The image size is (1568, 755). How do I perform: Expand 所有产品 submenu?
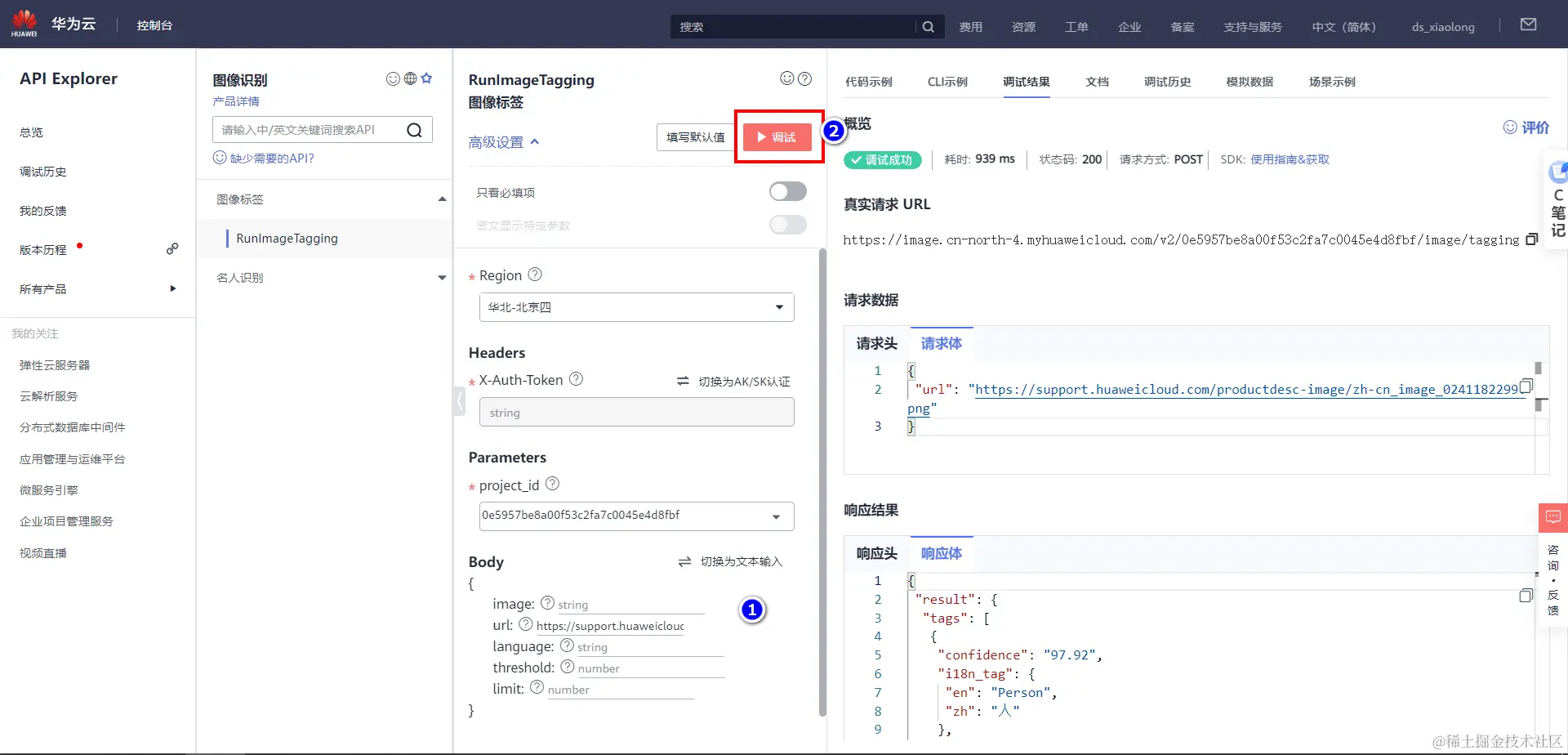pos(173,288)
